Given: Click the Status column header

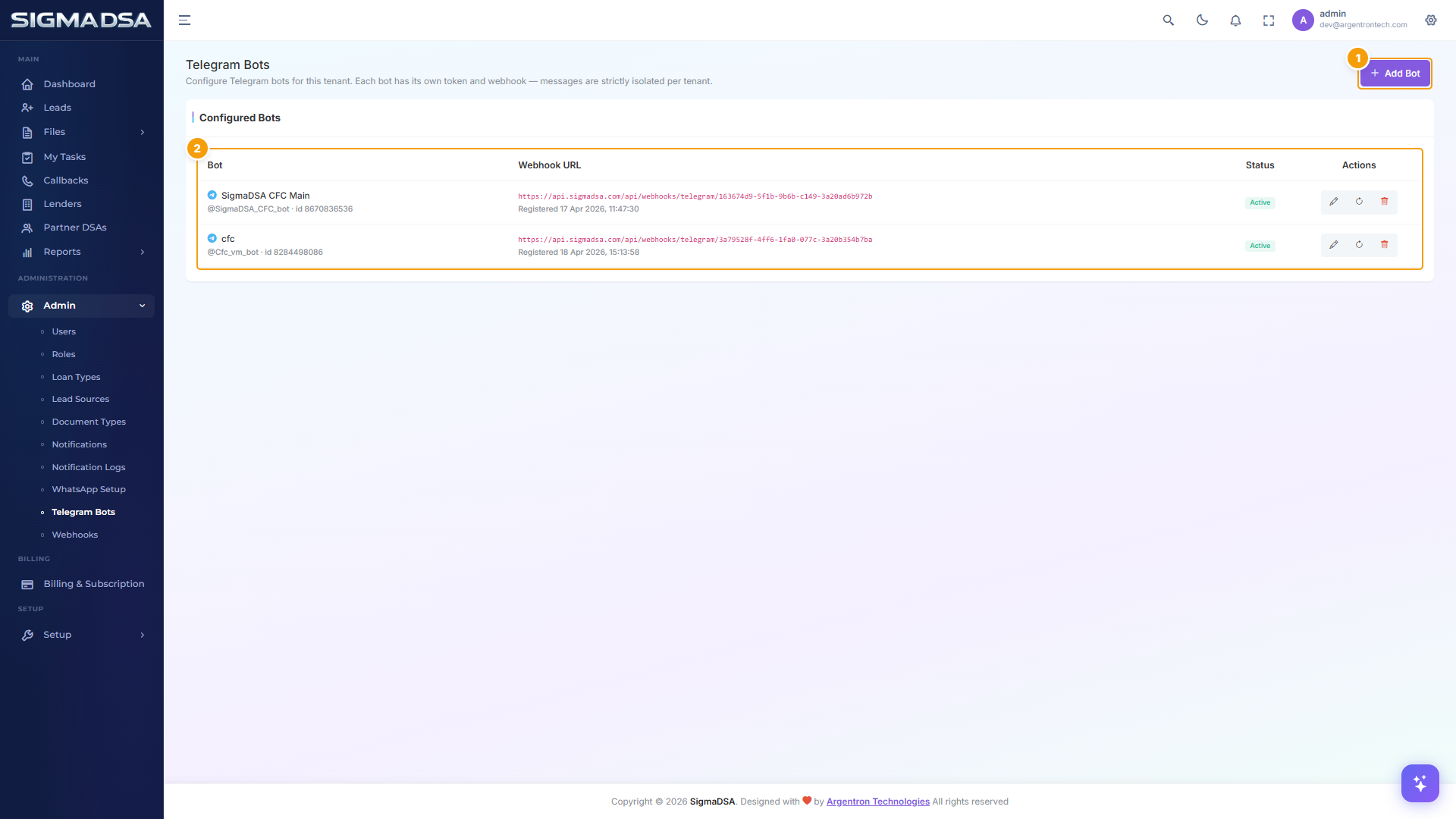Looking at the screenshot, I should coord(1260,165).
